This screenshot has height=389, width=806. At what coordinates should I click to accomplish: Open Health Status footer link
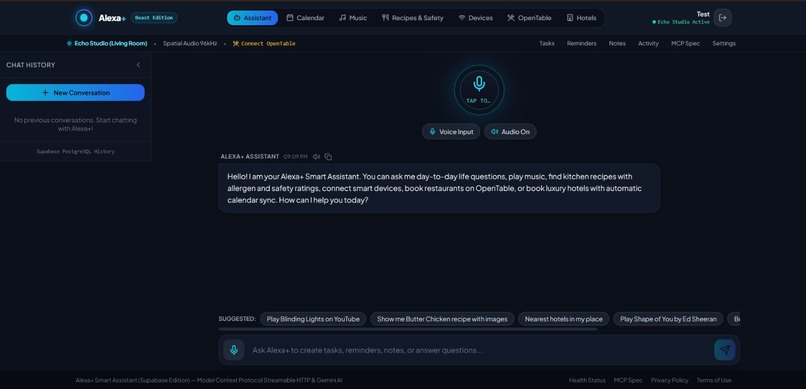point(587,380)
